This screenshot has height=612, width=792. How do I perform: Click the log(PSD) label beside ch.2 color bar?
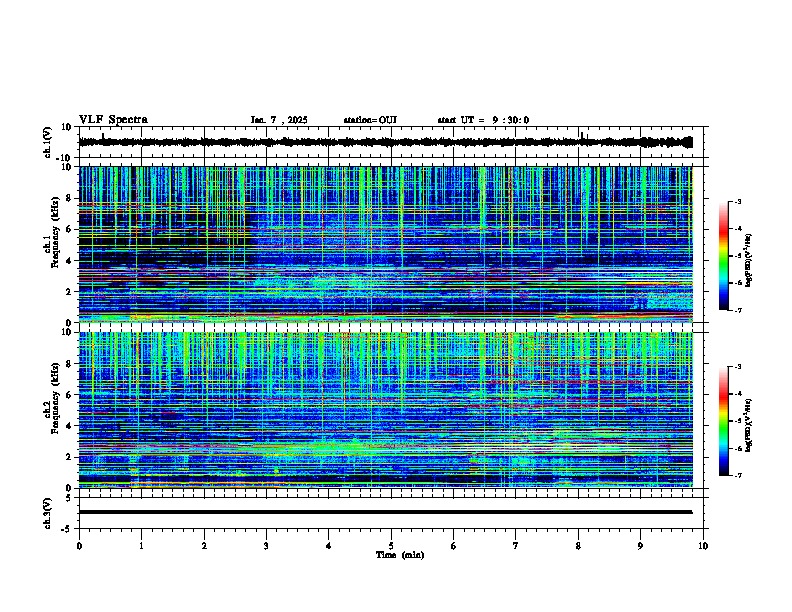click(749, 425)
